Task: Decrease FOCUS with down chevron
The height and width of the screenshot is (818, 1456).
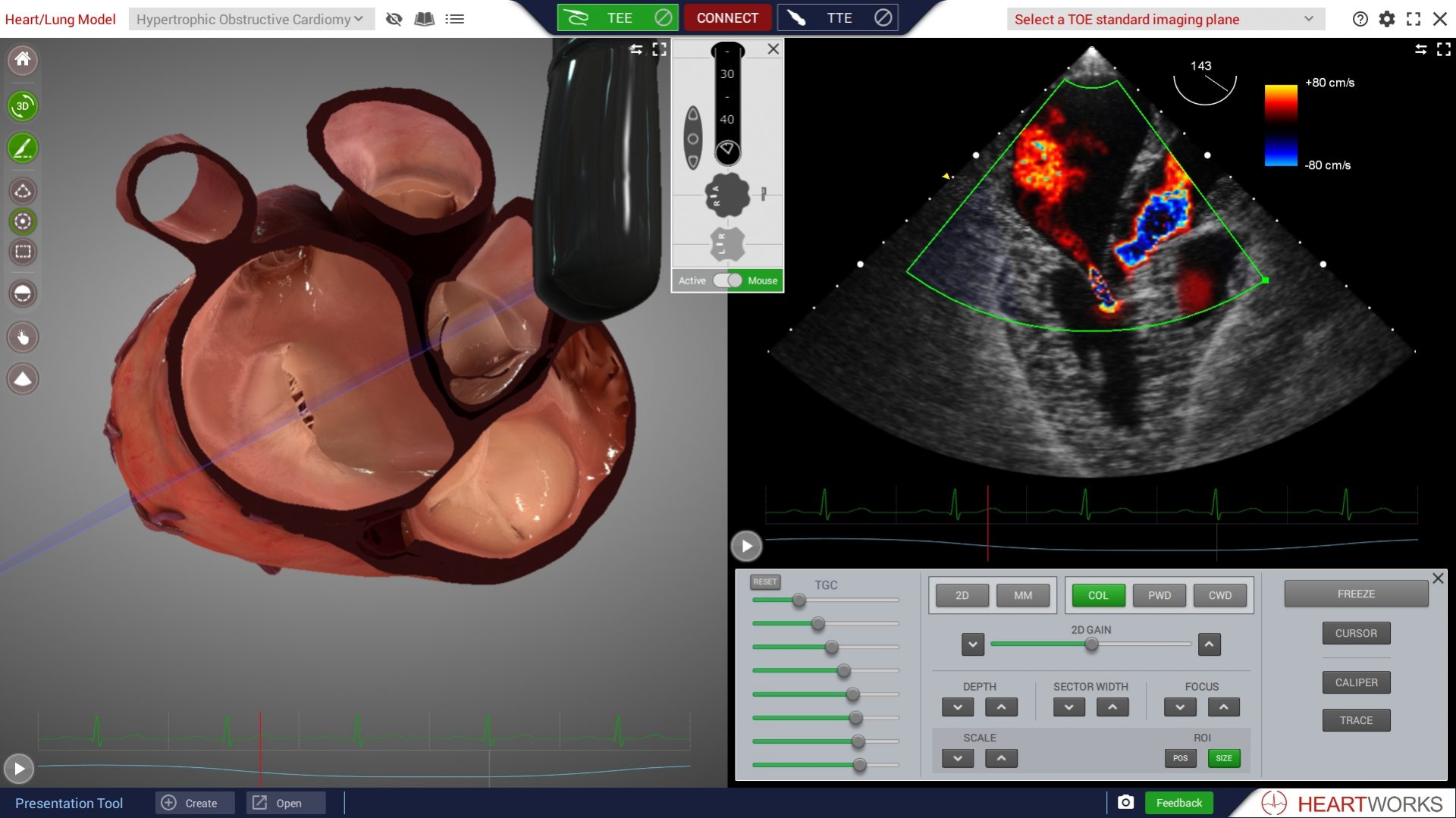Action: point(1180,707)
